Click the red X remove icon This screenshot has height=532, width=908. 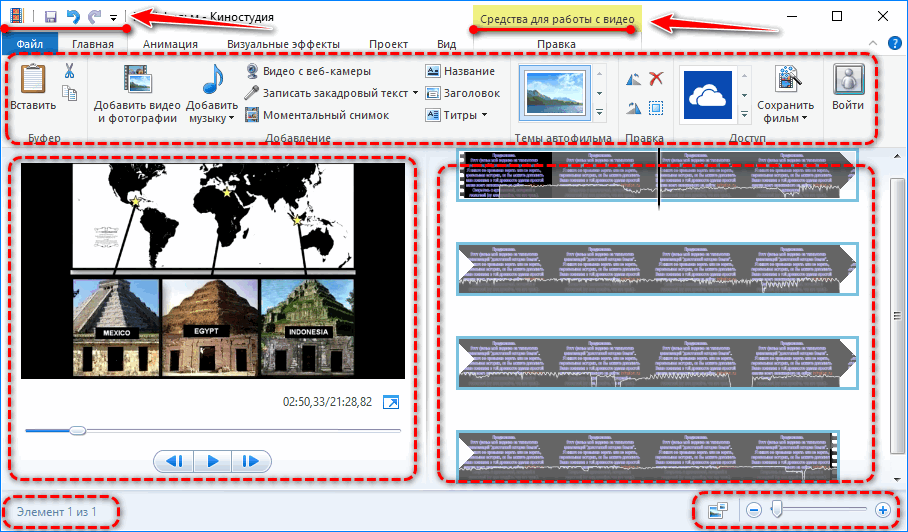point(656,79)
